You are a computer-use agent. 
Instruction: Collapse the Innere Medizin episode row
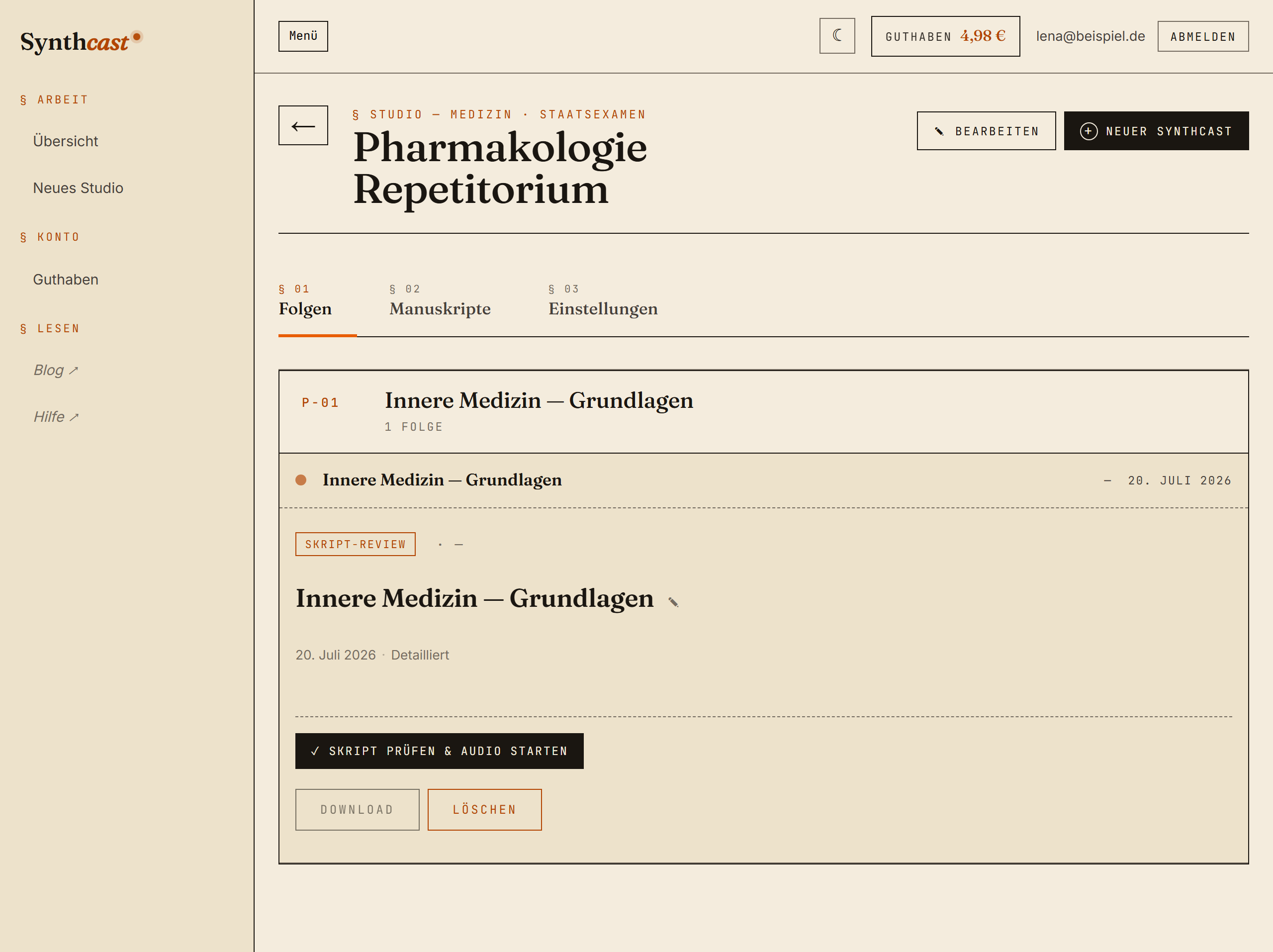763,480
